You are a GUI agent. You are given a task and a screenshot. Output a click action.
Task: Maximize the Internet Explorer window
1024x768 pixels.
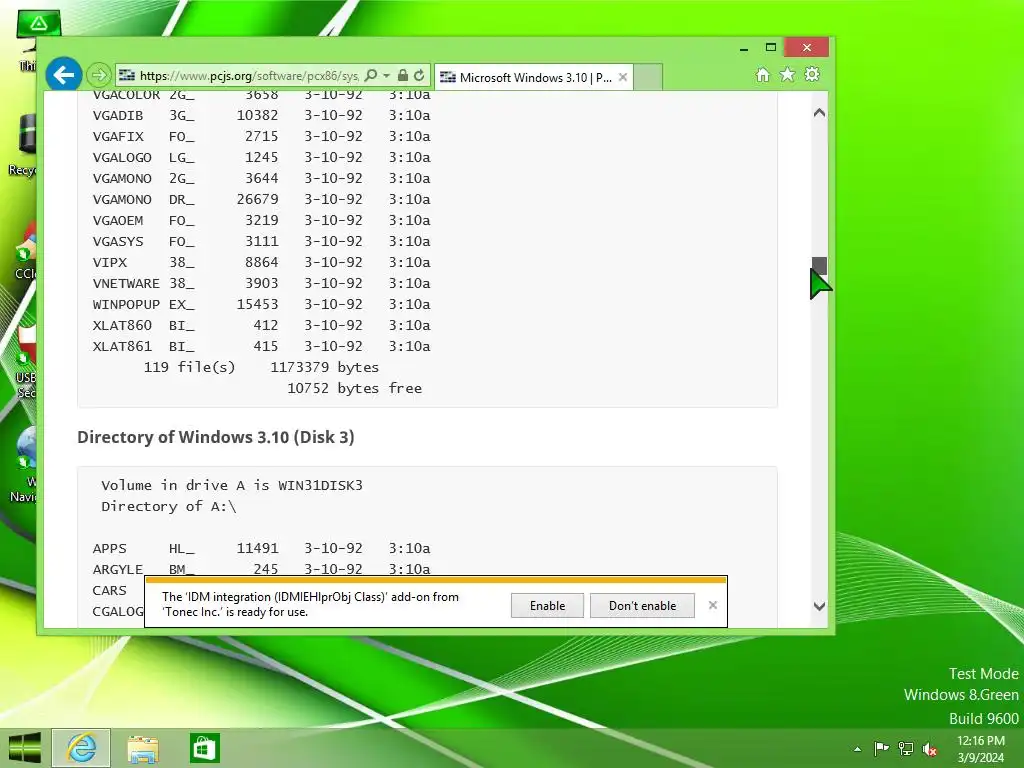pyautogui.click(x=771, y=48)
